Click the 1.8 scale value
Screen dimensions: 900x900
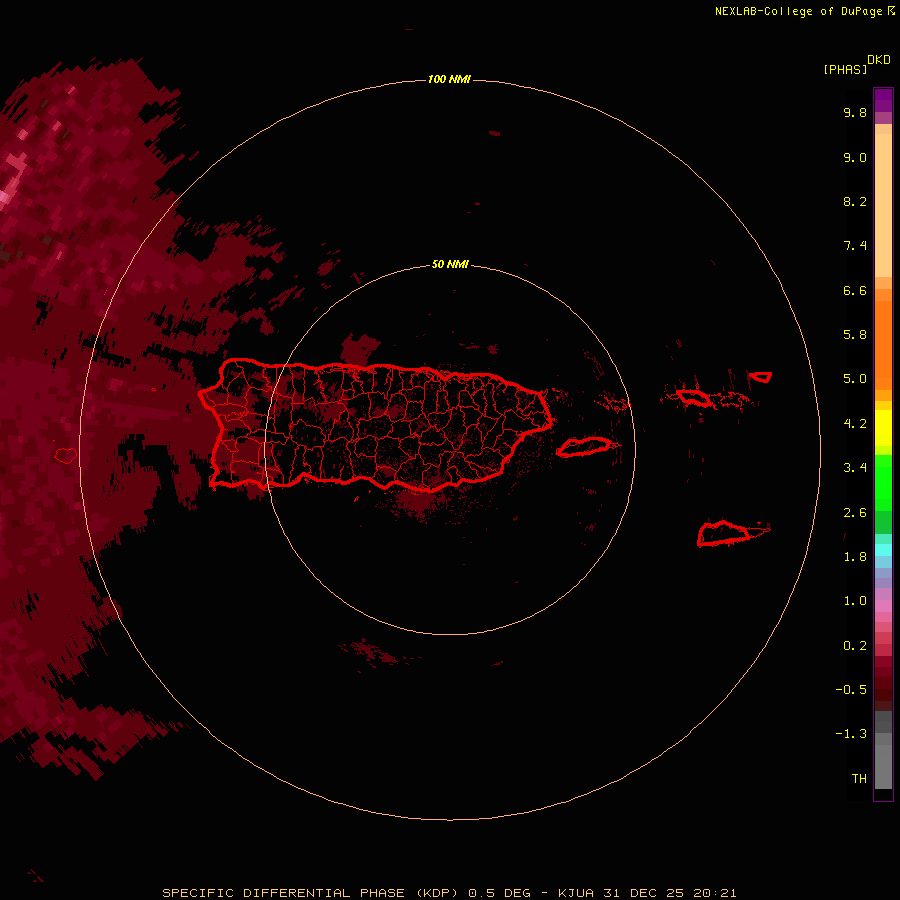(x=855, y=557)
